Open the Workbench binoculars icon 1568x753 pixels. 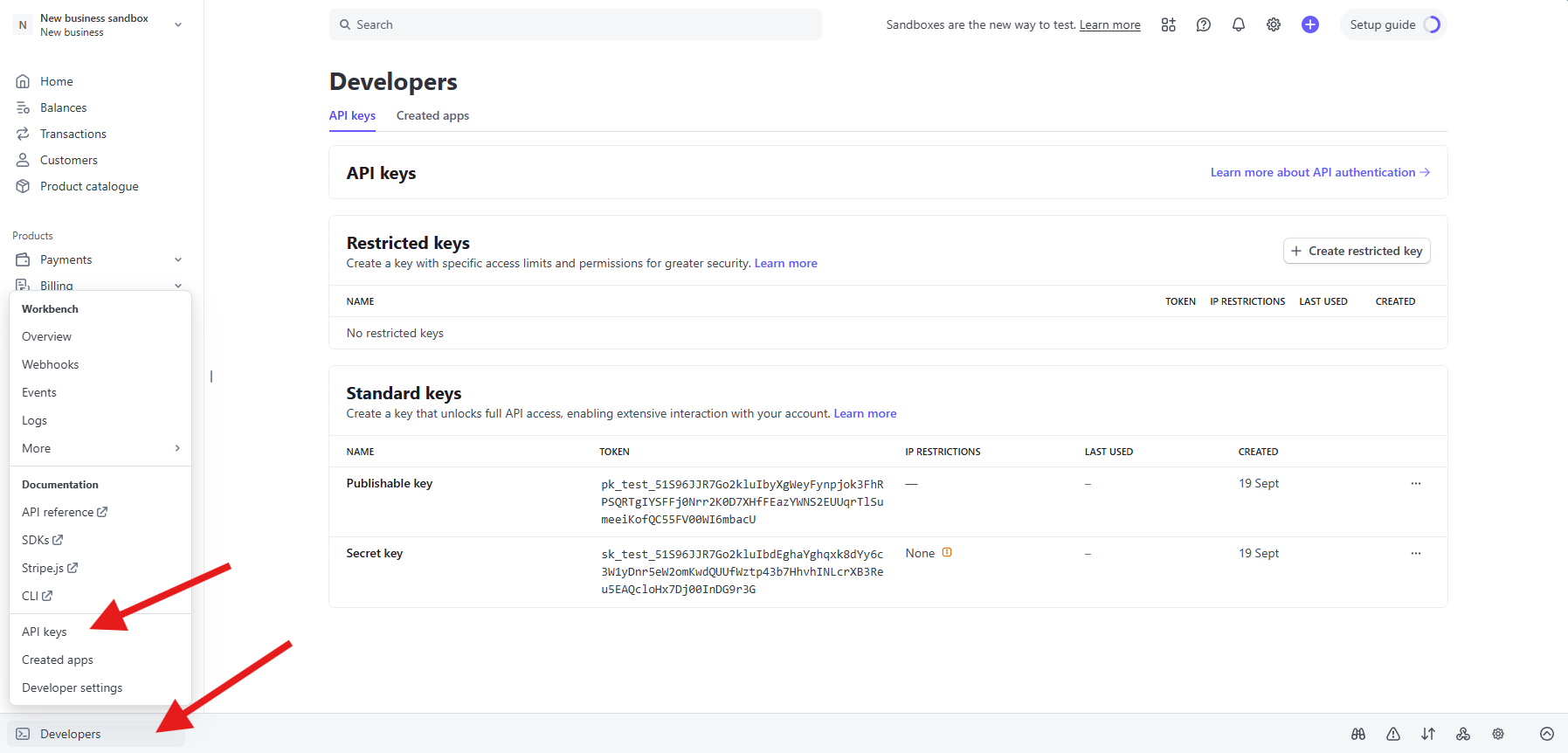click(1358, 734)
